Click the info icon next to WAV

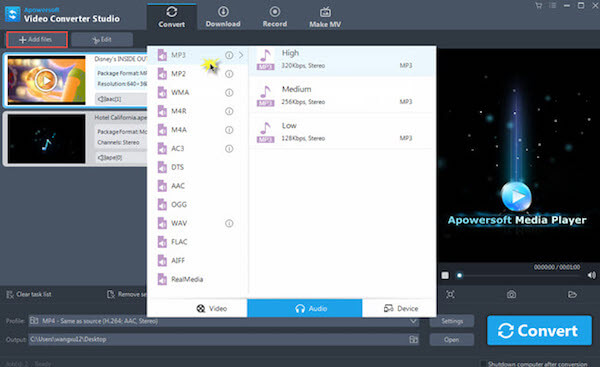tap(229, 223)
